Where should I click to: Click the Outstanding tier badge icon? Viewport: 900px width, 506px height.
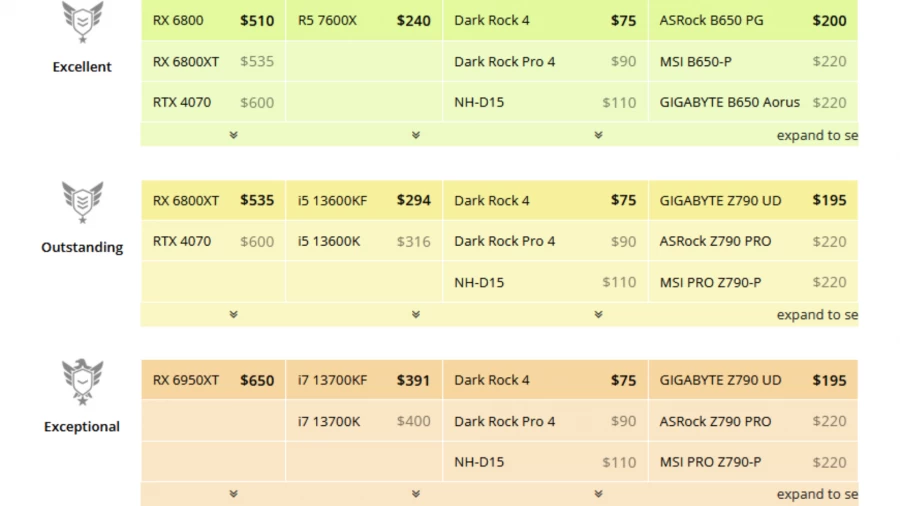[x=82, y=202]
